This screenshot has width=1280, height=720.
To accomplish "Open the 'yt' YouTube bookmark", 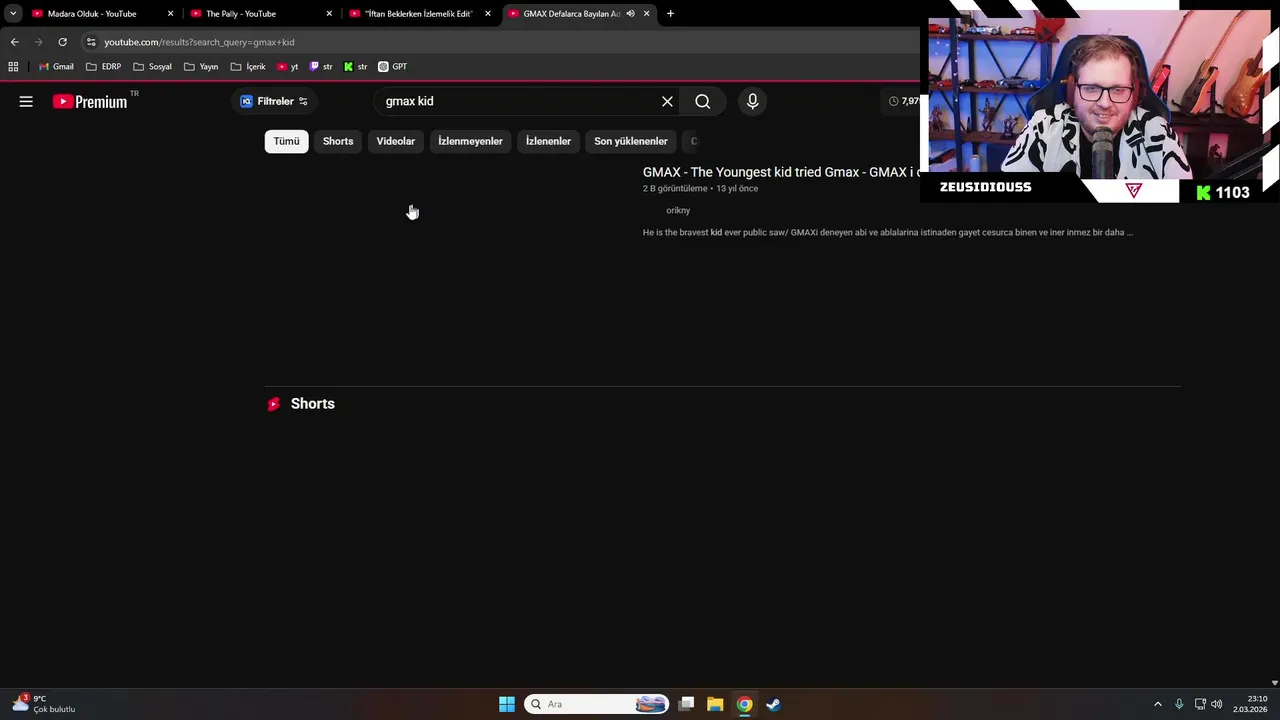I will point(287,67).
